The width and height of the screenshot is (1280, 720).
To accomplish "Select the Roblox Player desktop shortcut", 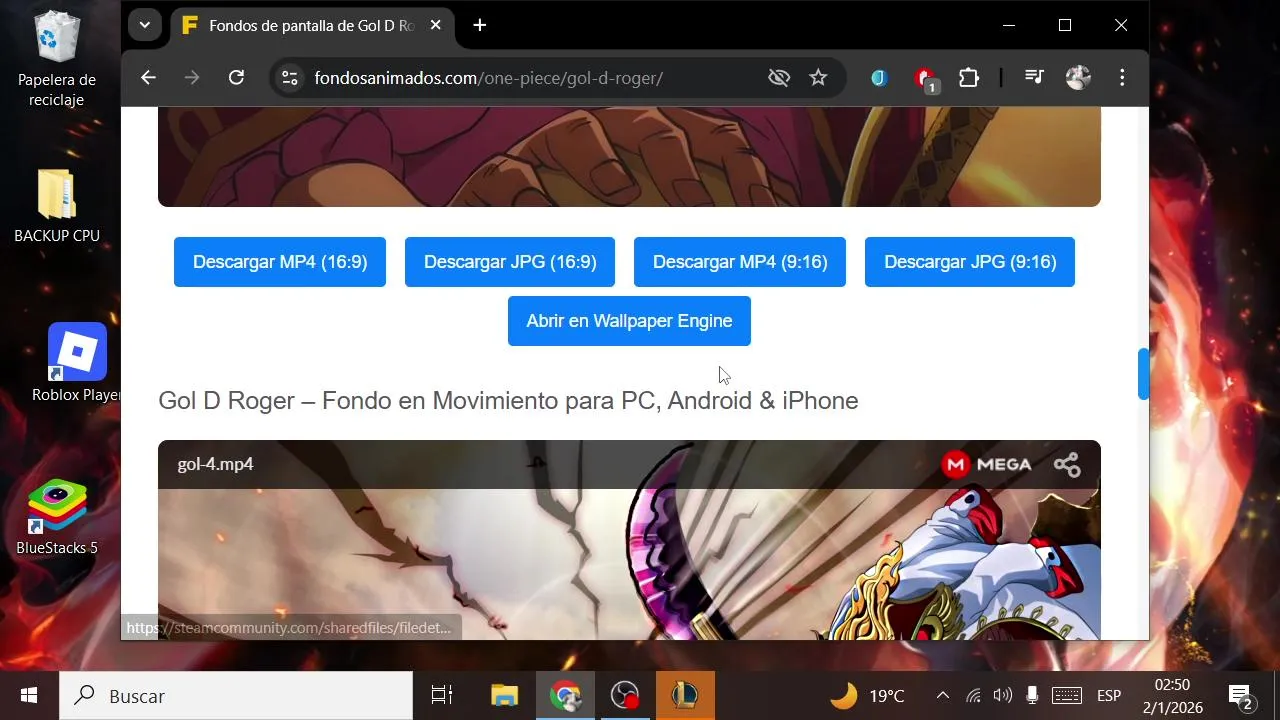I will click(x=76, y=363).
